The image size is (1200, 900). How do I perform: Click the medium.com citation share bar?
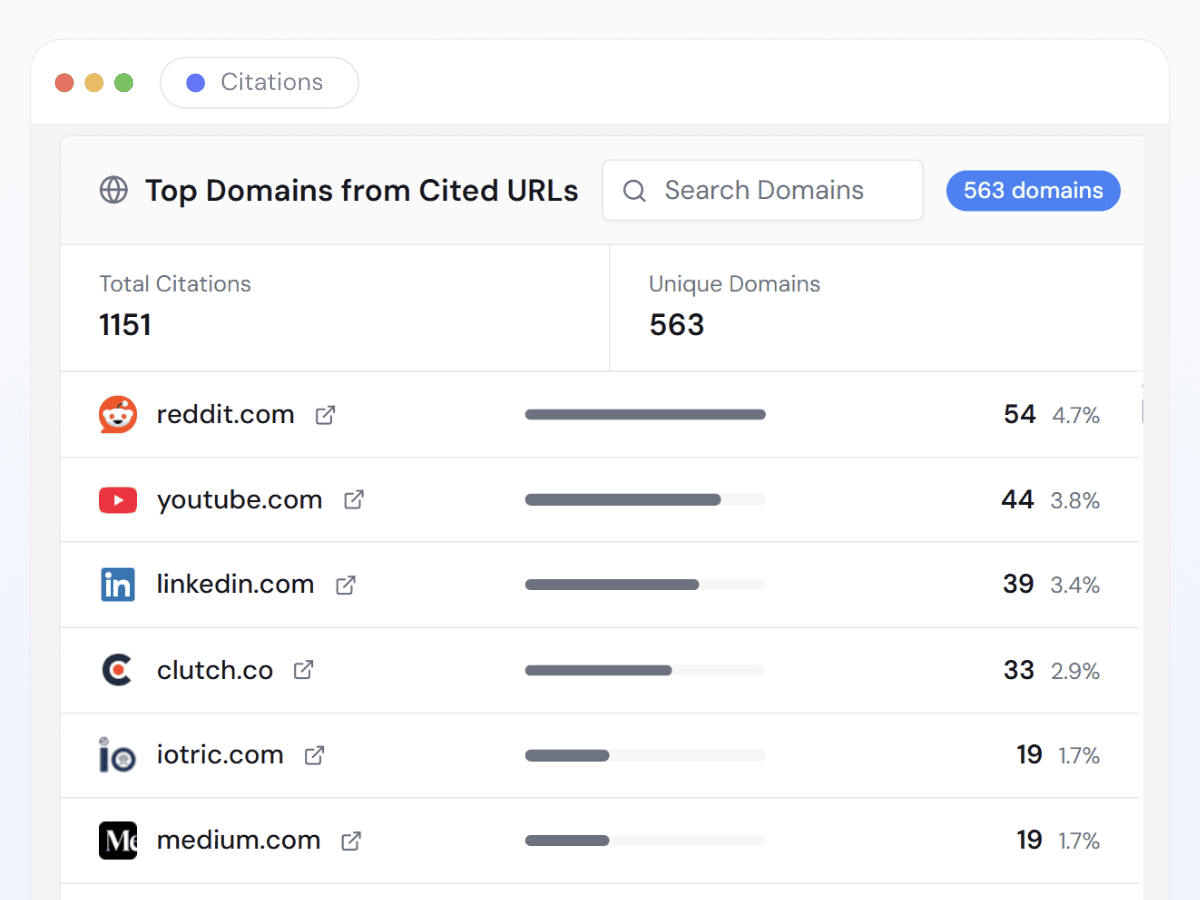pyautogui.click(x=645, y=840)
